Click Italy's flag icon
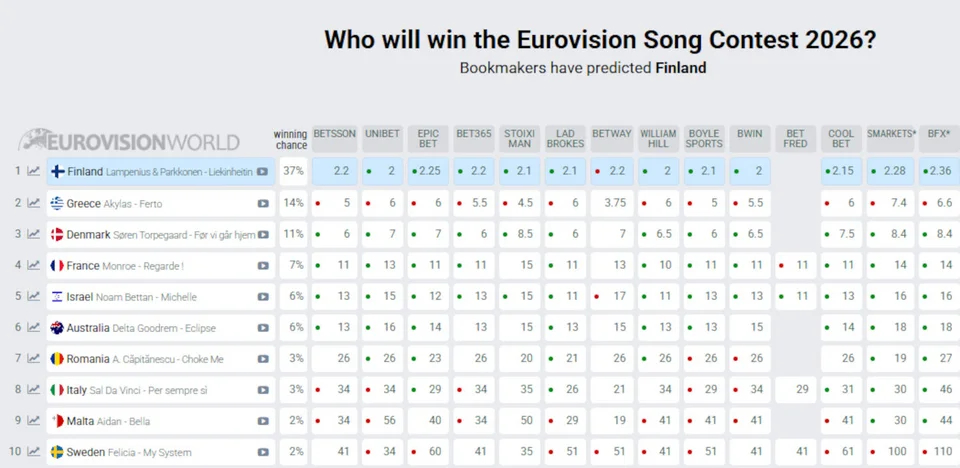Viewport: 960px width, 468px height. pos(57,390)
